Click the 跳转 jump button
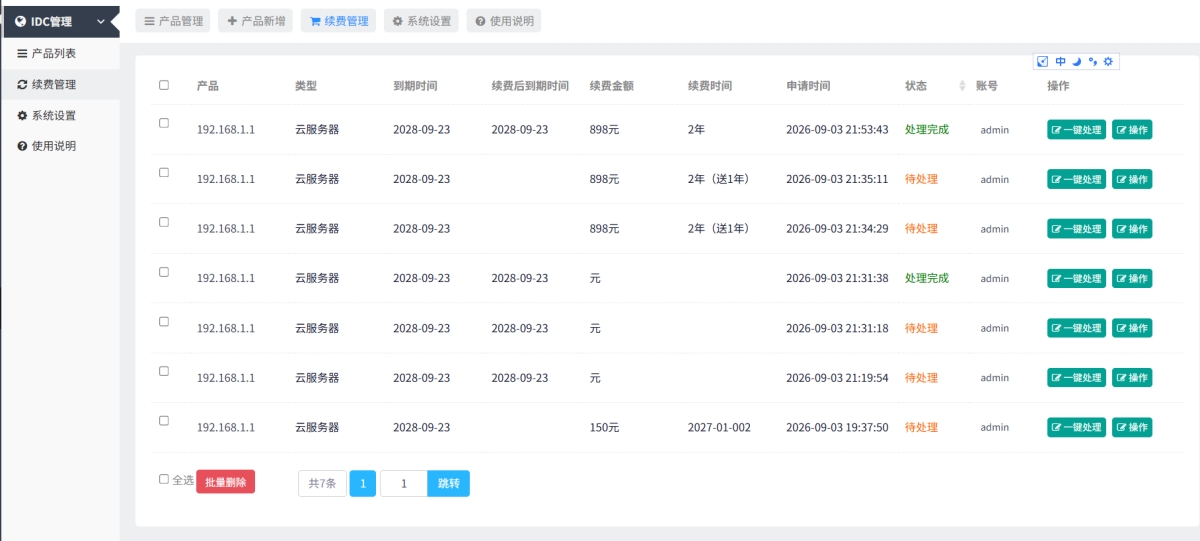This screenshot has height=541, width=1200. 449,484
